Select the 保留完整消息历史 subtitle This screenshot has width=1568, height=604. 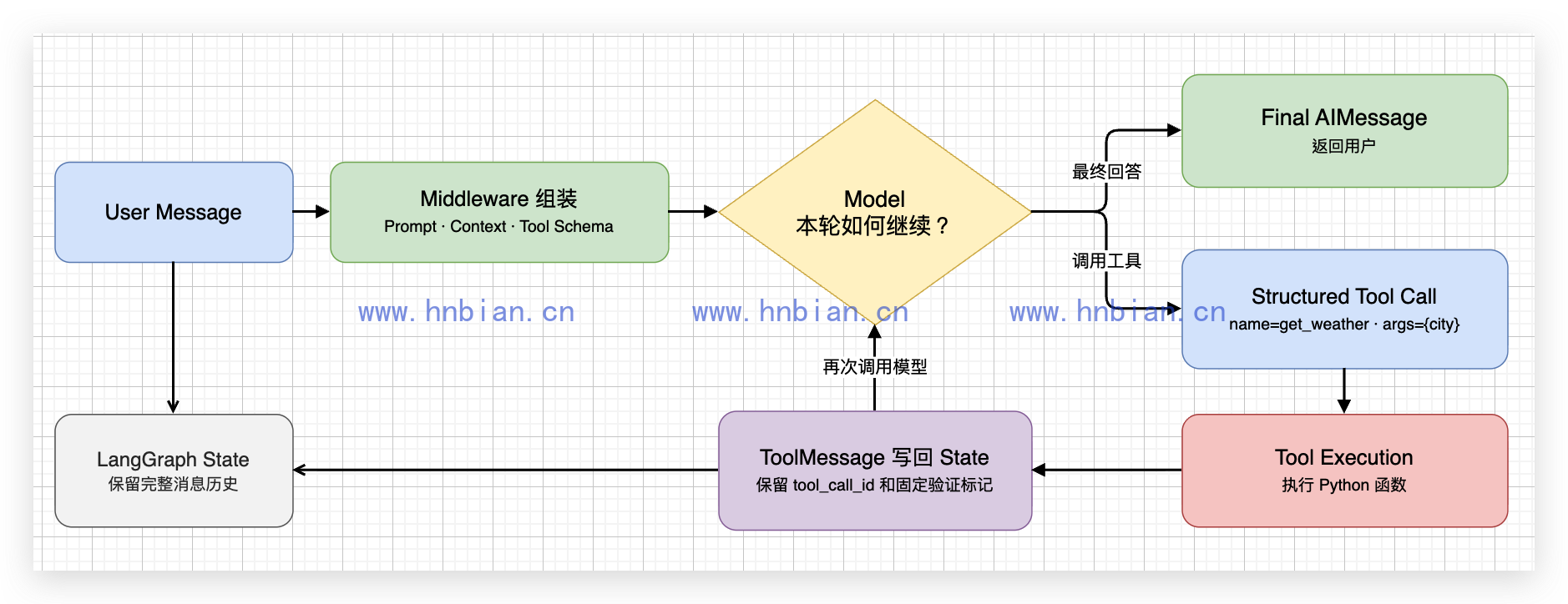pos(173,484)
